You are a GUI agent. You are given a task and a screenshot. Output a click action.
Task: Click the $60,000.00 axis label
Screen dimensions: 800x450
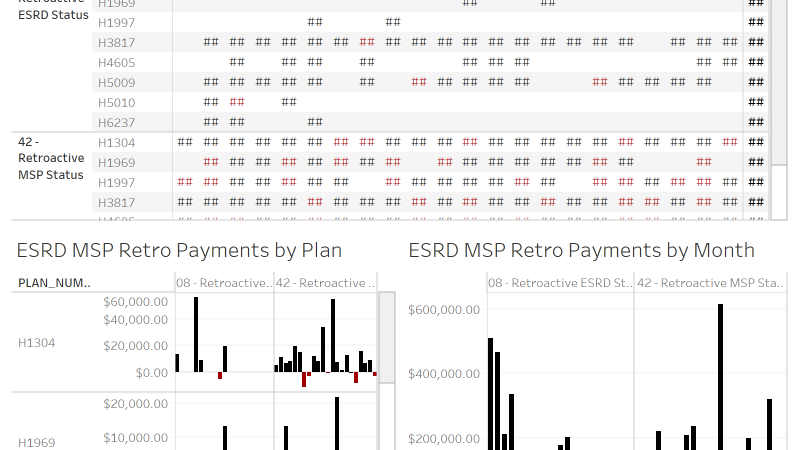(x=135, y=302)
